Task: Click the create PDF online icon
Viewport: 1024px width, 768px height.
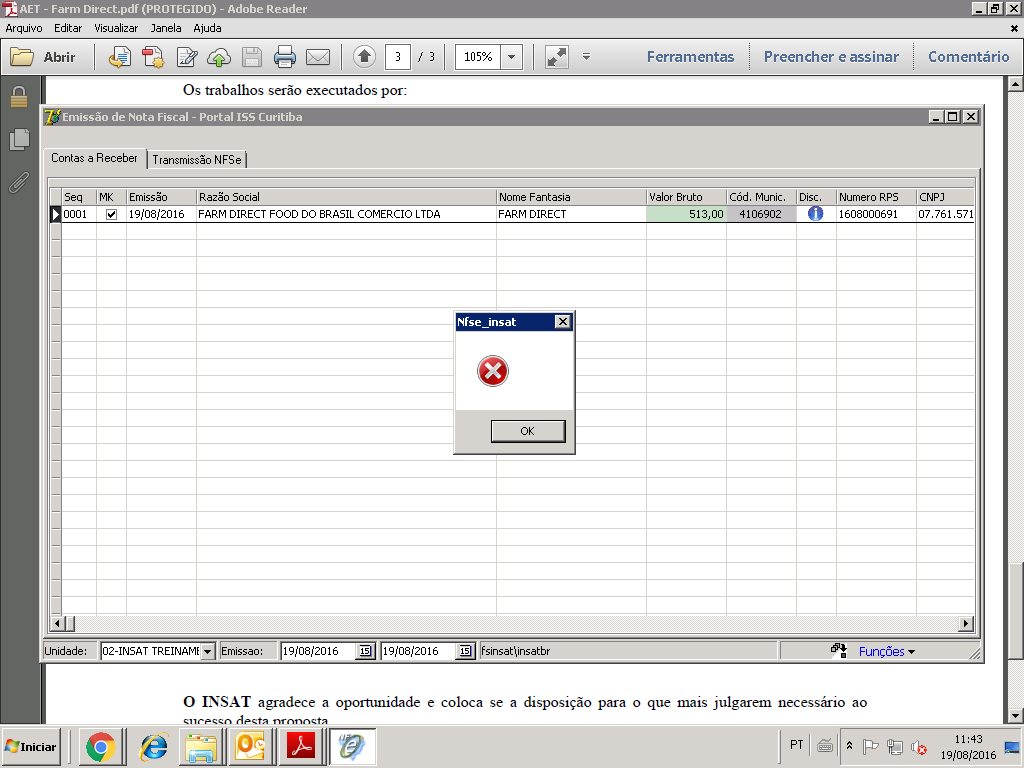Action: point(120,57)
